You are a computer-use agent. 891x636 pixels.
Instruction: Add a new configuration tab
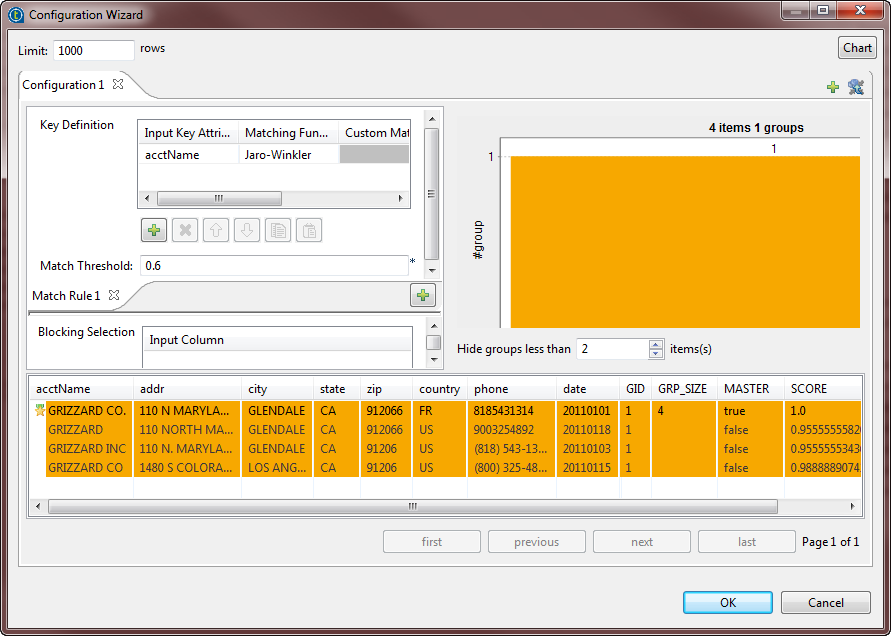point(833,87)
